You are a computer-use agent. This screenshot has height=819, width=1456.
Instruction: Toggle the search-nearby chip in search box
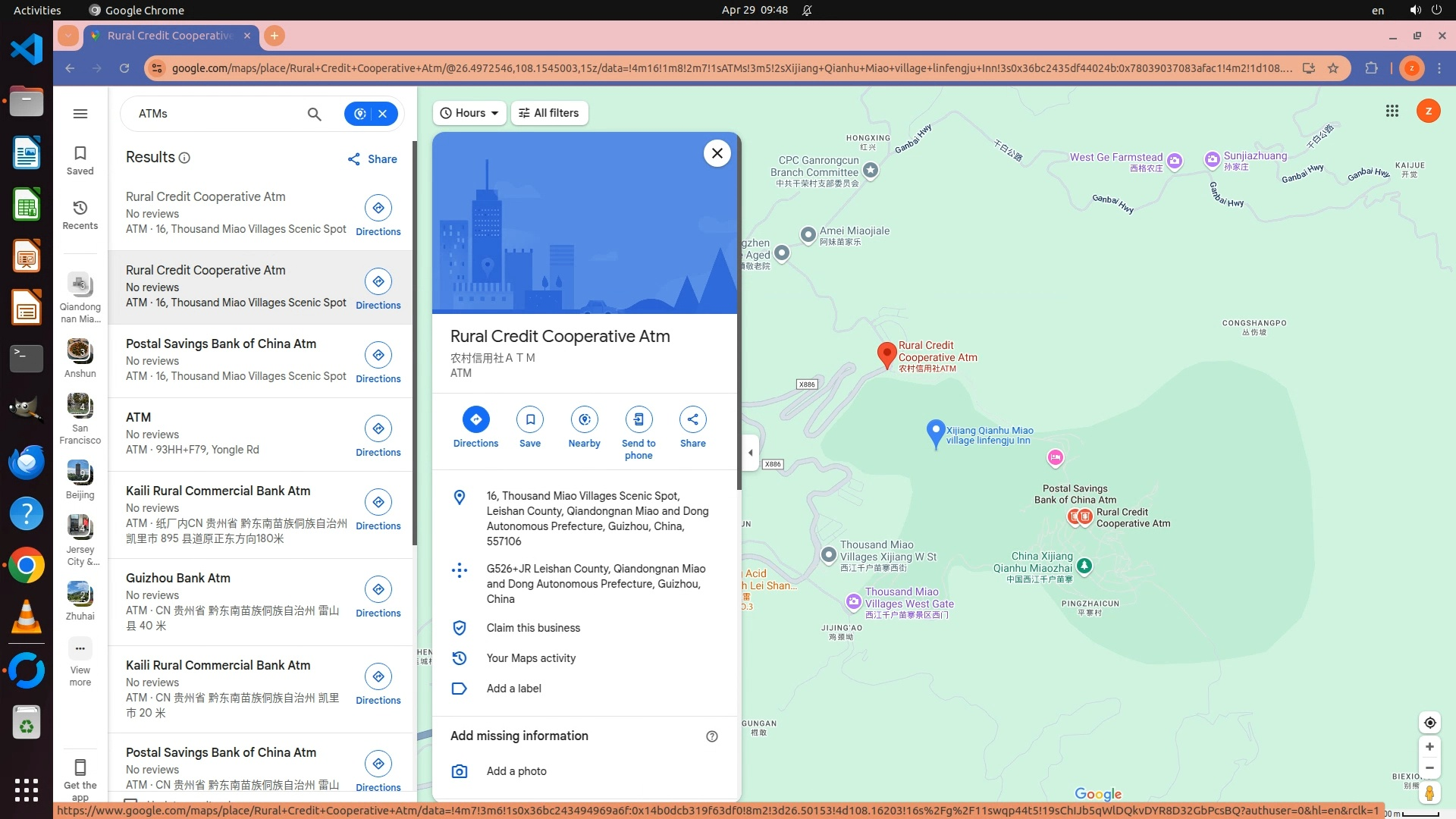[360, 114]
